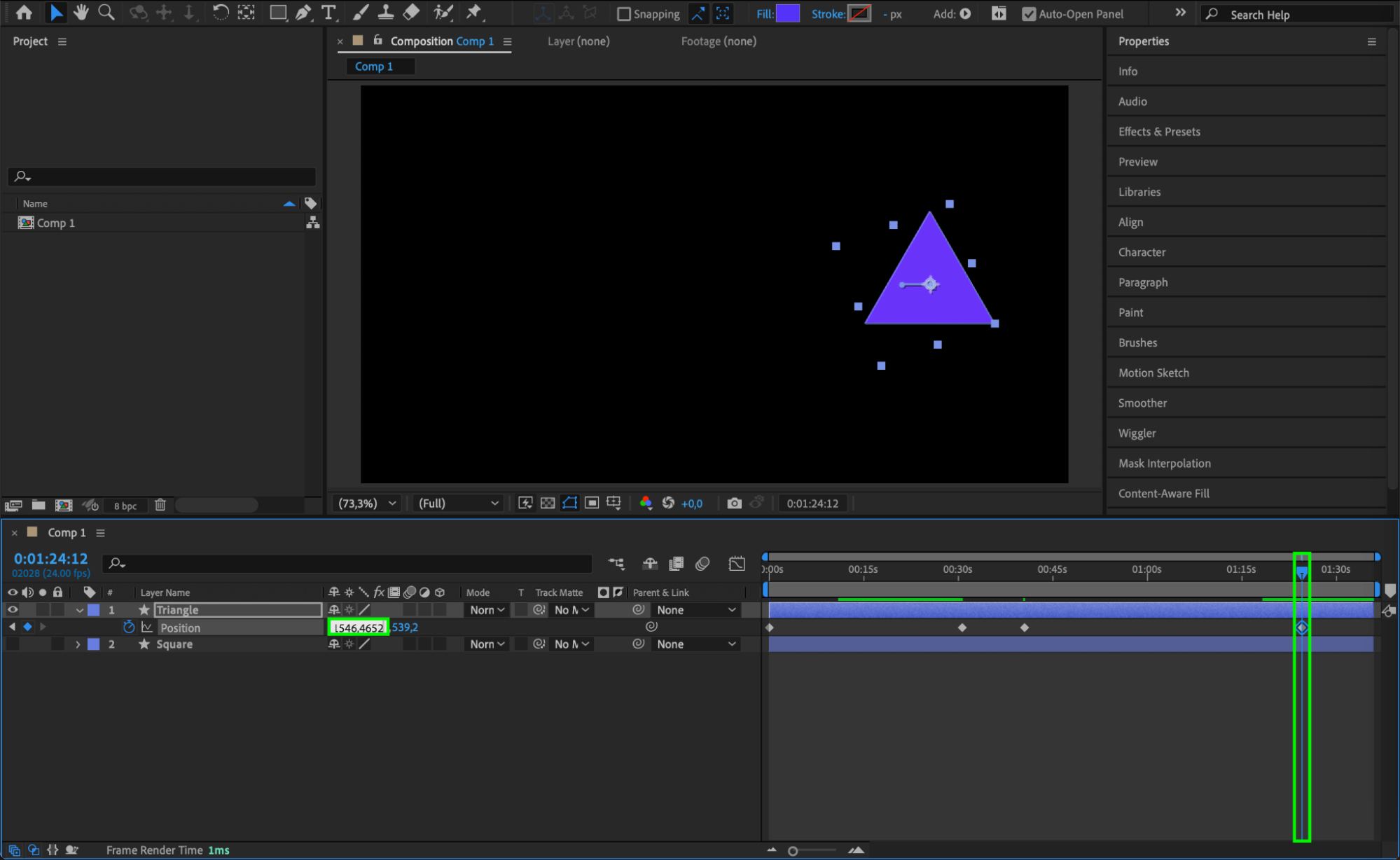Select the Hand tool
Viewport: 1400px width, 860px height.
(81, 12)
